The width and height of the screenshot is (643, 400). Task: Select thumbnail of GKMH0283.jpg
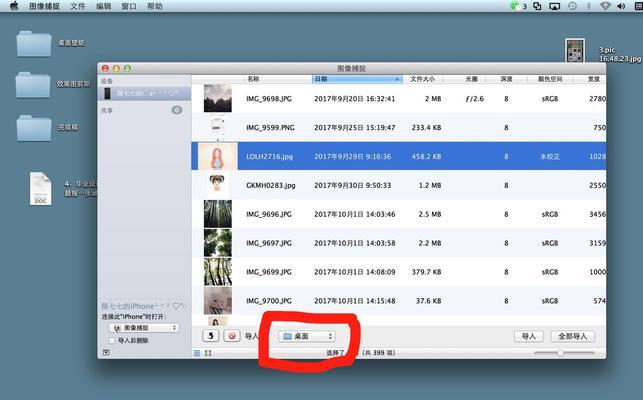tap(217, 184)
